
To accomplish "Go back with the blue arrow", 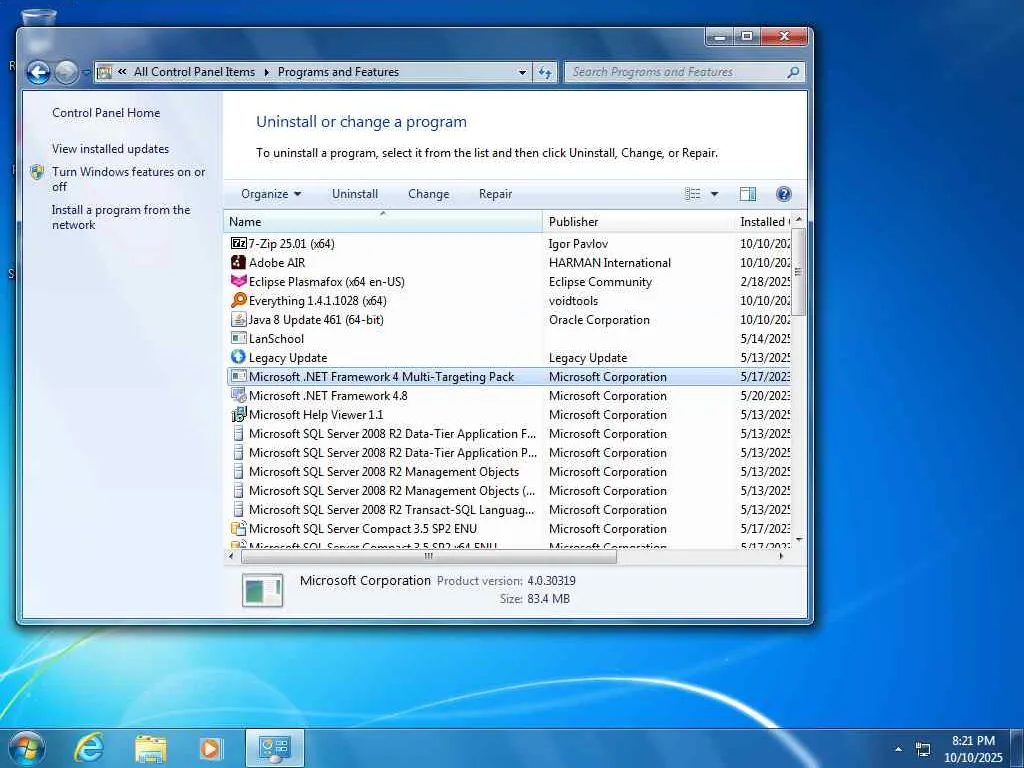I will point(38,72).
